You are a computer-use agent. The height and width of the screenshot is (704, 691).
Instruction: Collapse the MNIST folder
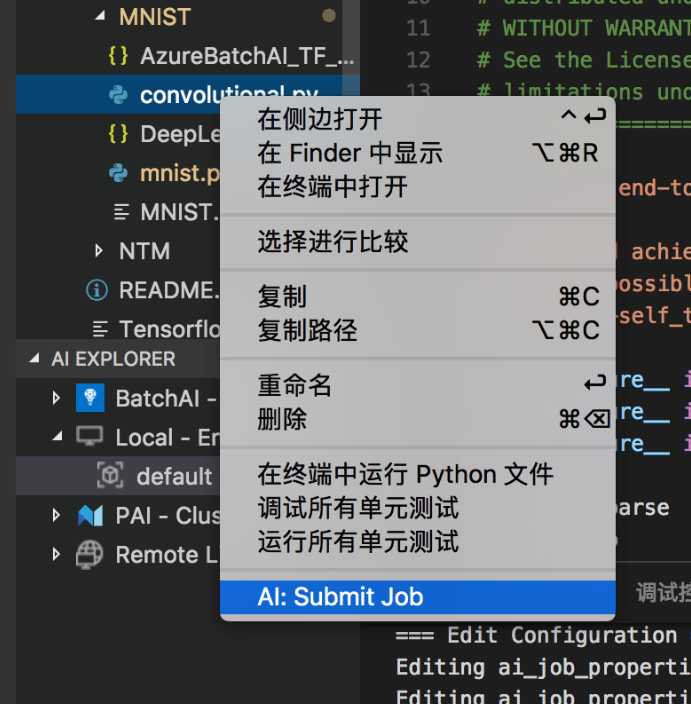100,17
